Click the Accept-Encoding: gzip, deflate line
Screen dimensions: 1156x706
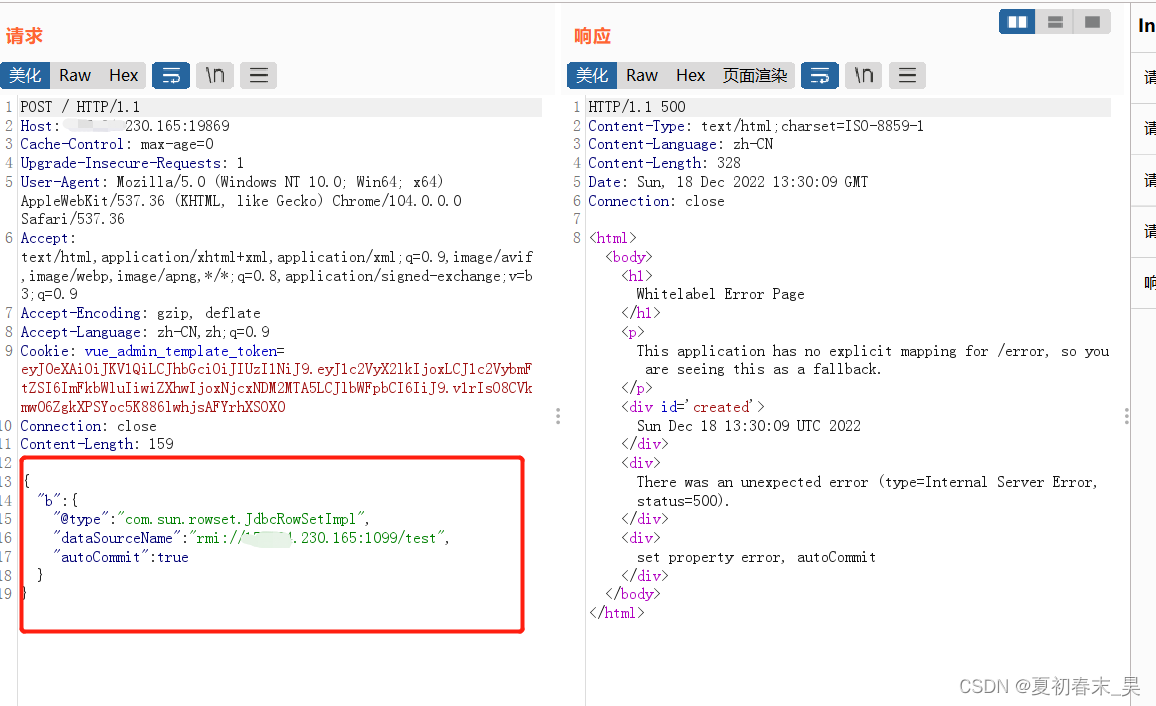point(140,313)
